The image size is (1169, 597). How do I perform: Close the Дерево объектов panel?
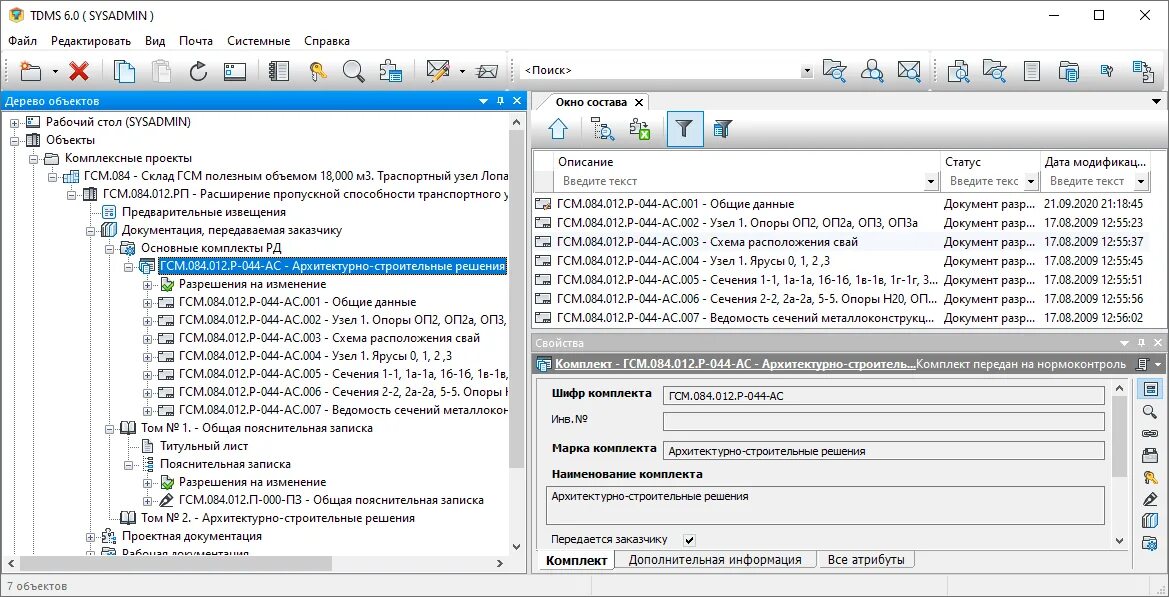coord(517,101)
